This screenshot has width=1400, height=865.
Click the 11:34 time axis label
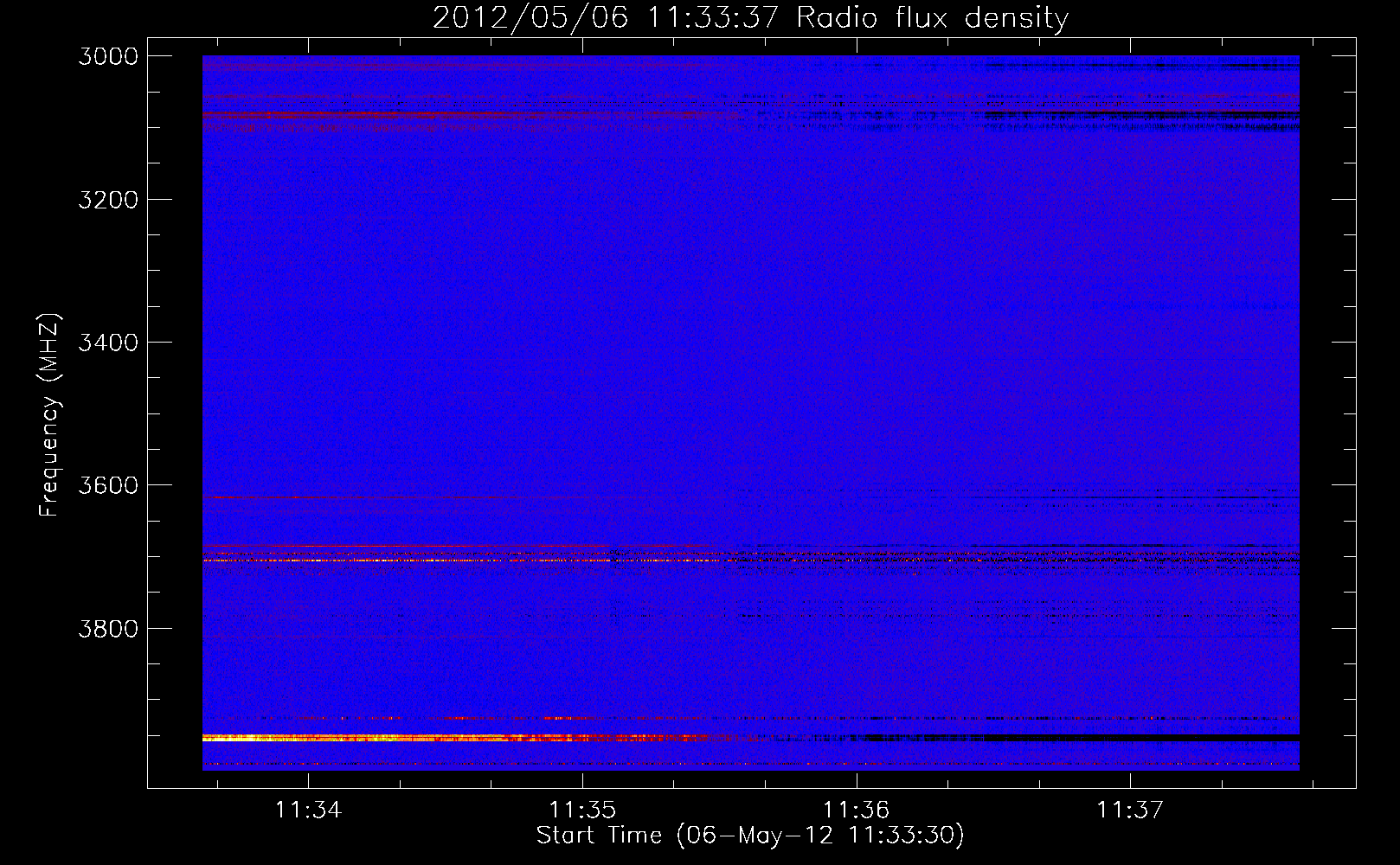(308, 811)
